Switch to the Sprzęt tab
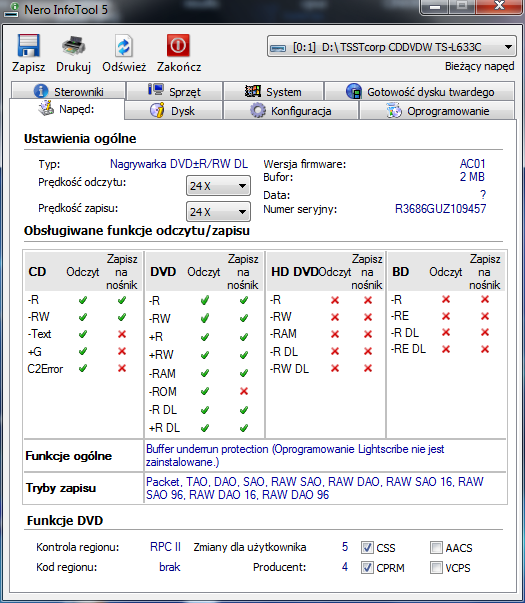Screen dimensions: 525x603 tap(175, 91)
